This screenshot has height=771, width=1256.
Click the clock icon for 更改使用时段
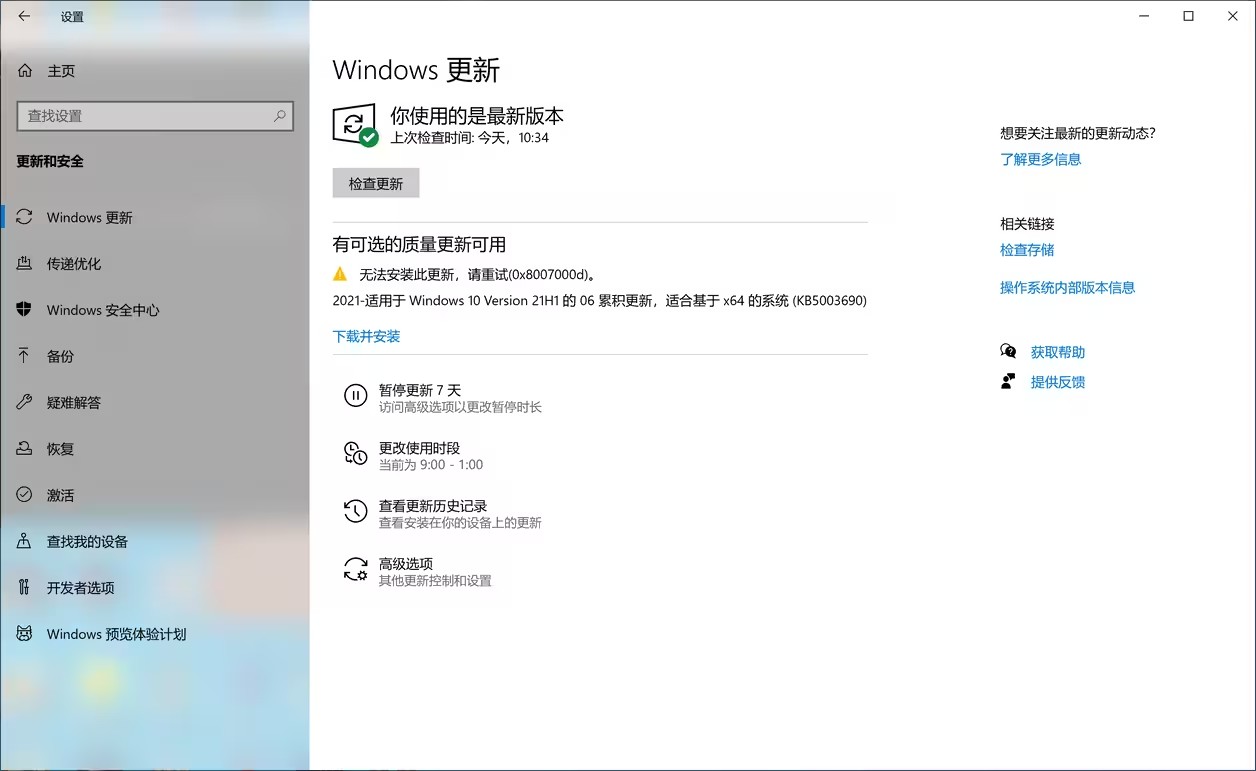click(x=355, y=453)
